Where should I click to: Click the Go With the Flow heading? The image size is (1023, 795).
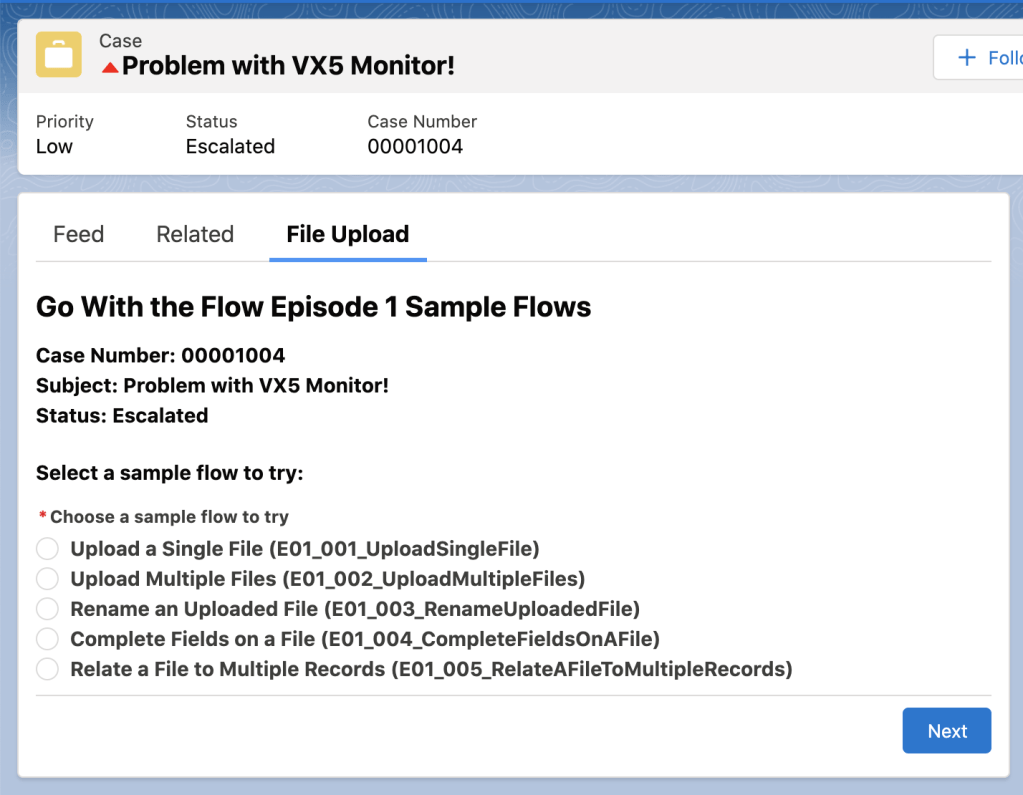[x=313, y=306]
